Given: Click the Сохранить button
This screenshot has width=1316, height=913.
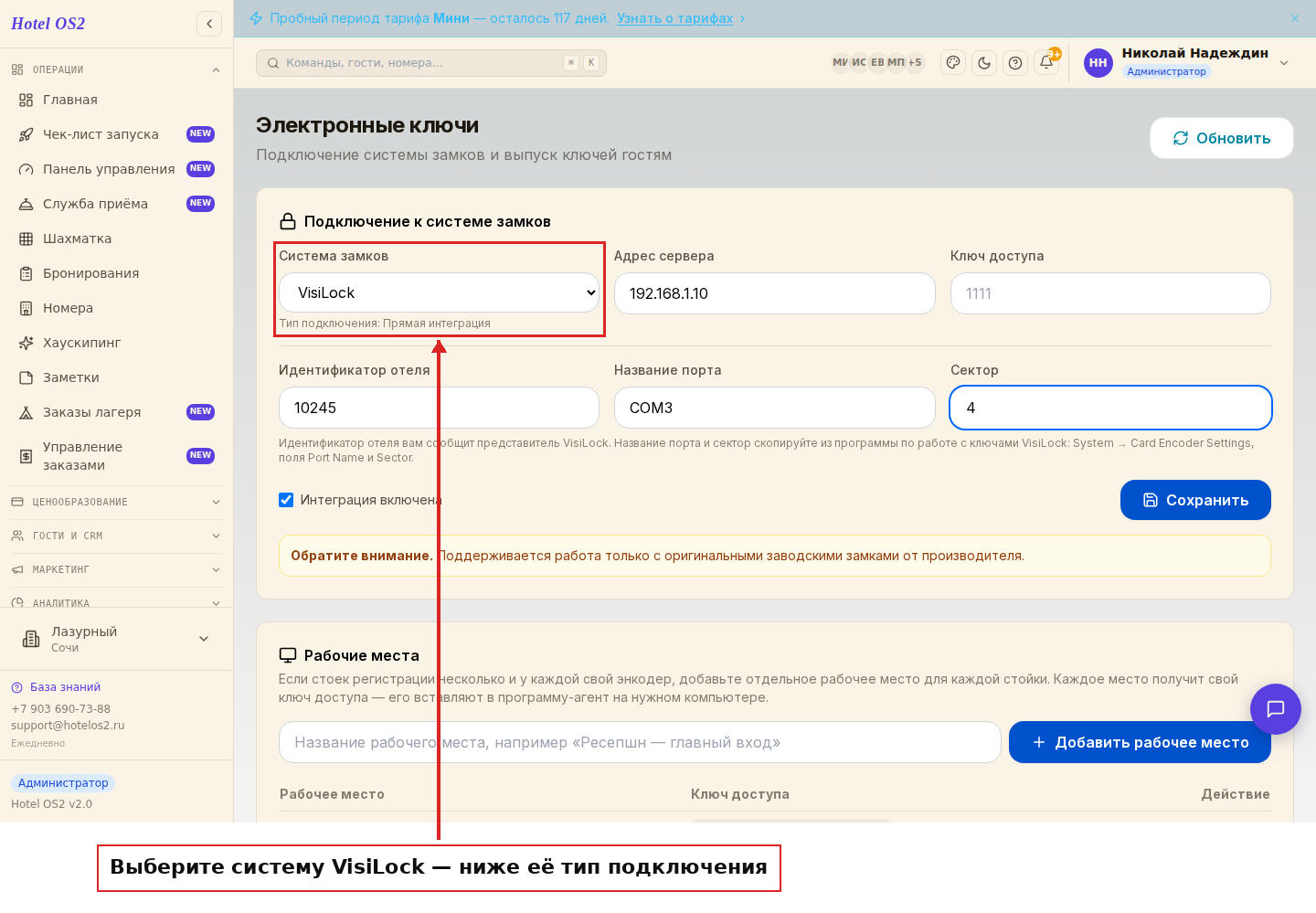Looking at the screenshot, I should pos(1195,500).
